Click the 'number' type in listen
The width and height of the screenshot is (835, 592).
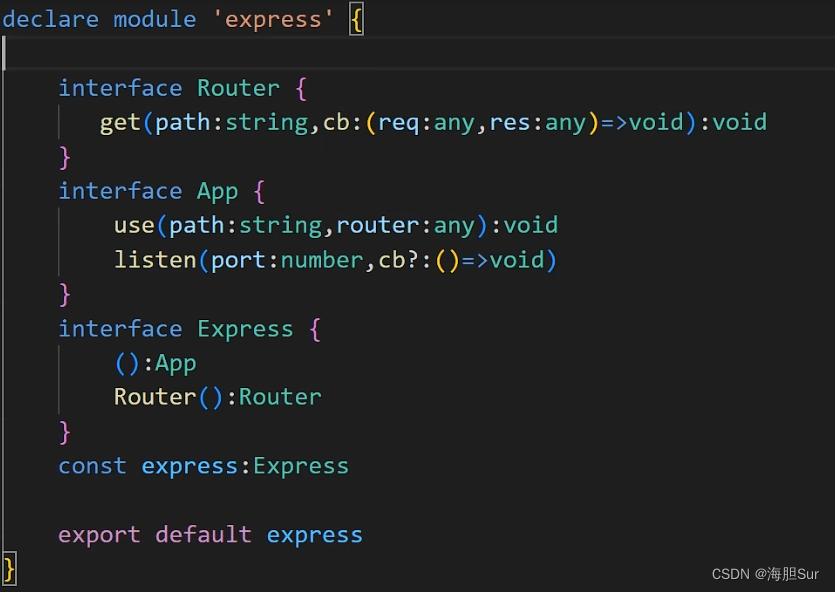322,260
